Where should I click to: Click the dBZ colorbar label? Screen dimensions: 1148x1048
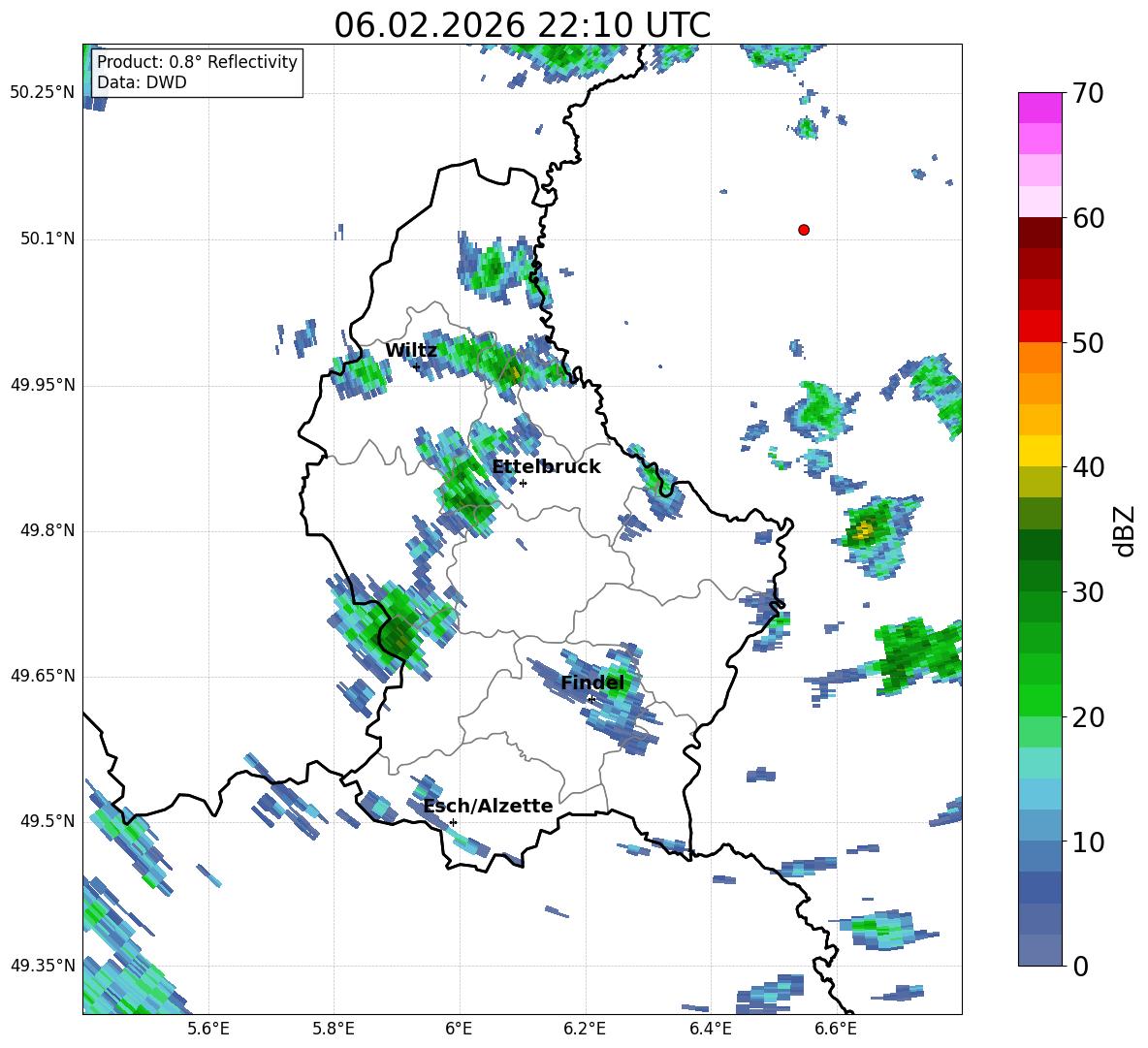(1125, 530)
